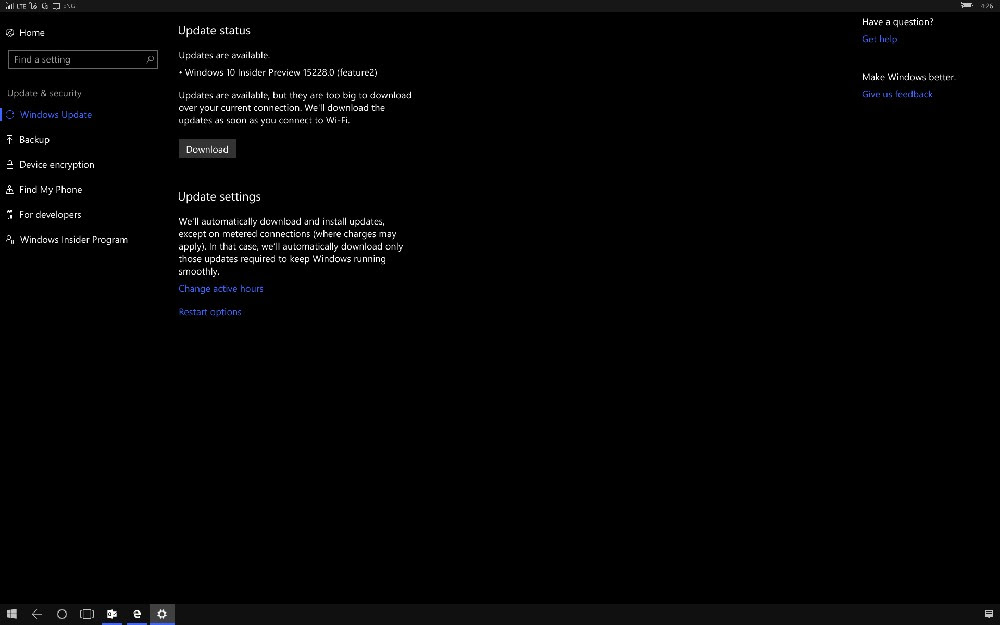1000x625 pixels.
Task: Select Windows Update in sidebar
Action: point(55,115)
